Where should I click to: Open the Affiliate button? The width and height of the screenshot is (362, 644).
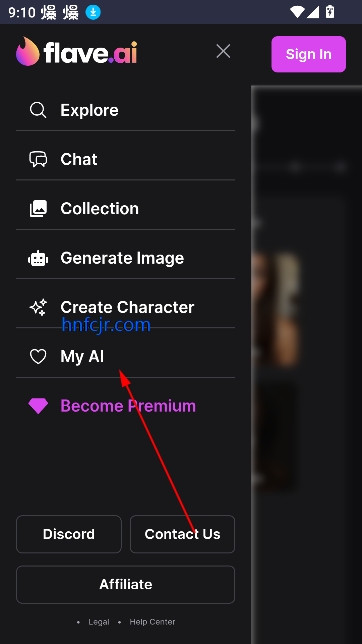[x=125, y=584]
